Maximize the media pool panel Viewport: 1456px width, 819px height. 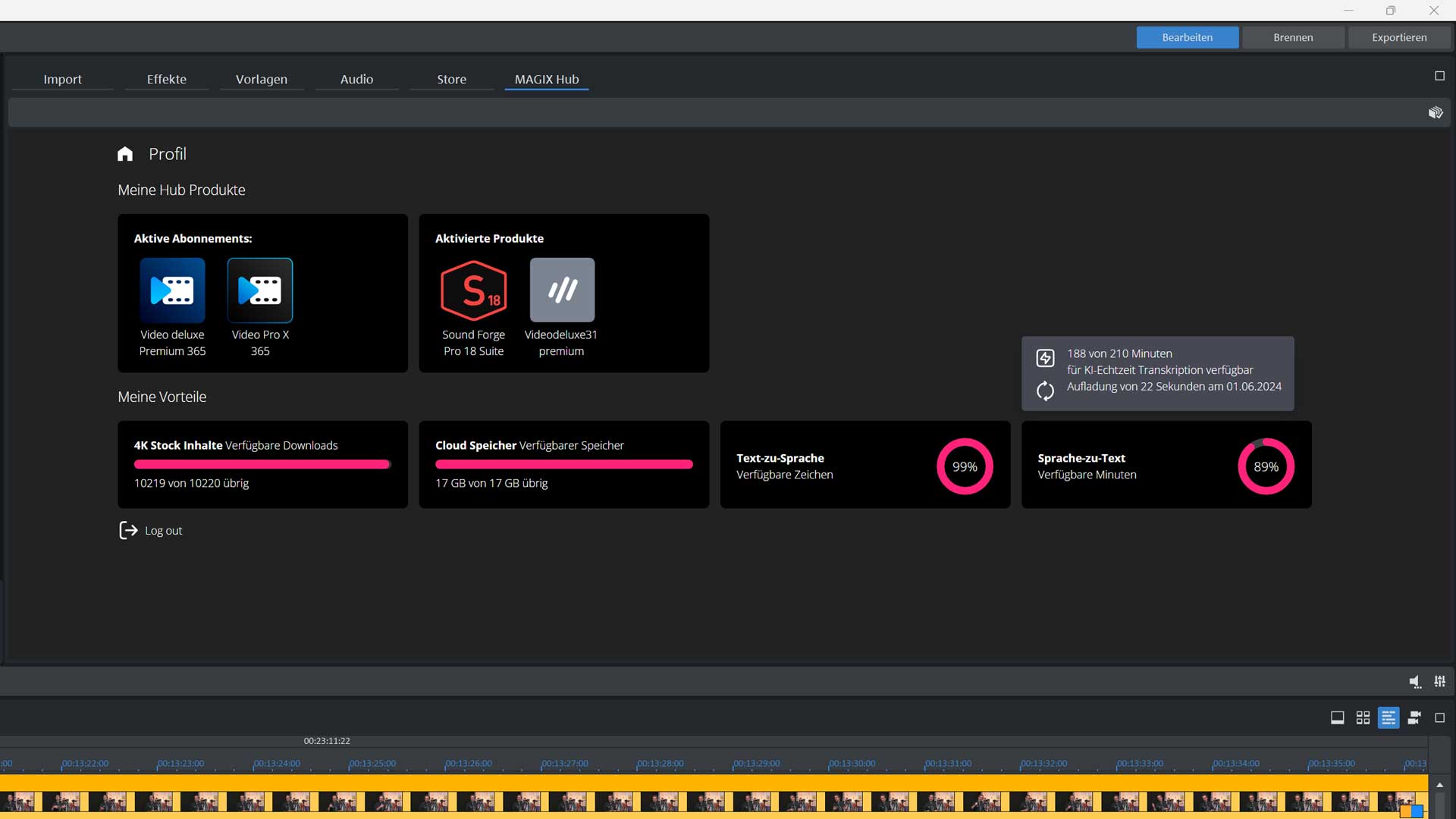[x=1439, y=76]
